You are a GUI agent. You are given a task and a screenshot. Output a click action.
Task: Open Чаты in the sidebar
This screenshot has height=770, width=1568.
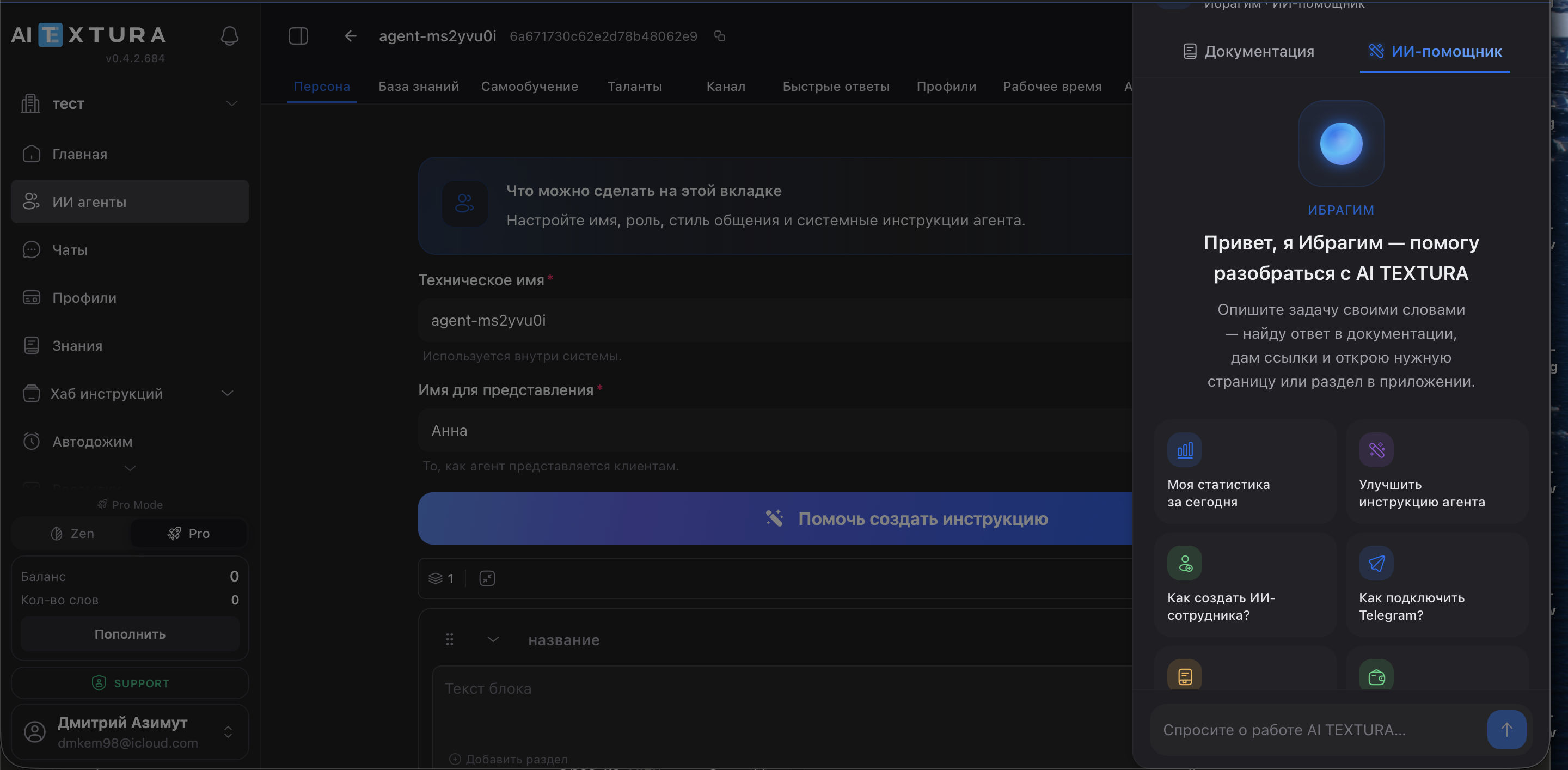tap(130, 249)
